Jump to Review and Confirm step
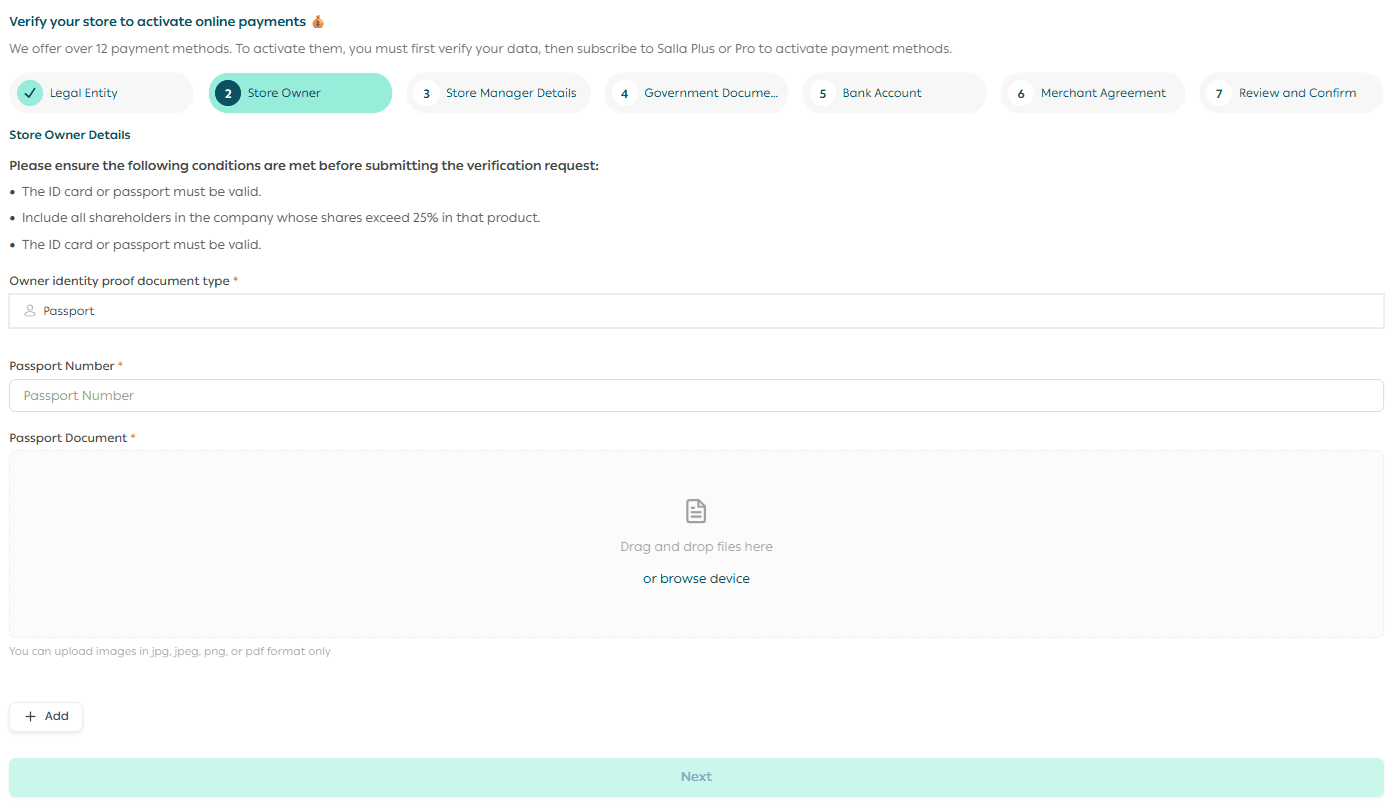Viewport: 1399px width, 802px height. pos(1297,93)
